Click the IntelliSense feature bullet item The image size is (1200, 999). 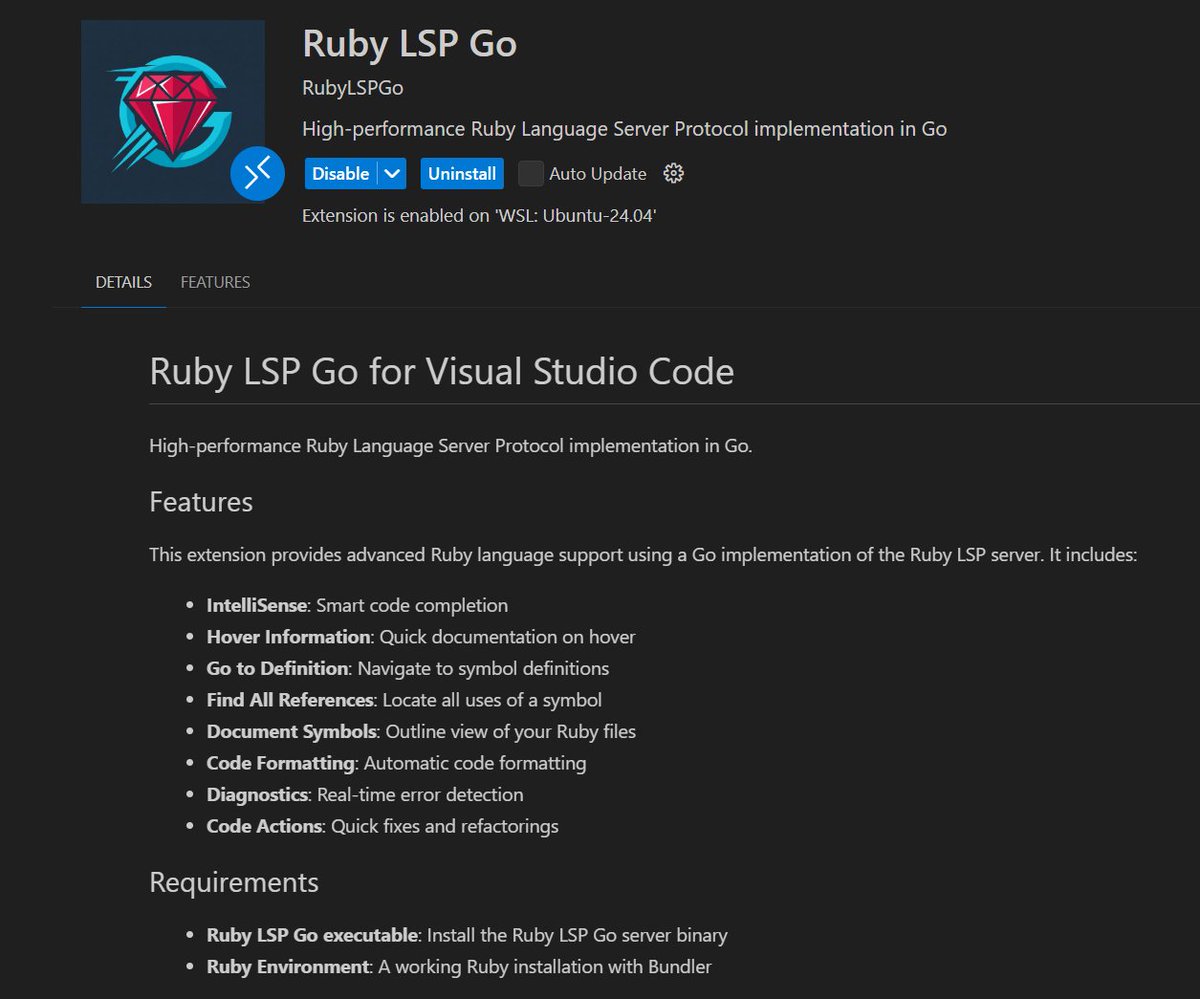pos(356,605)
